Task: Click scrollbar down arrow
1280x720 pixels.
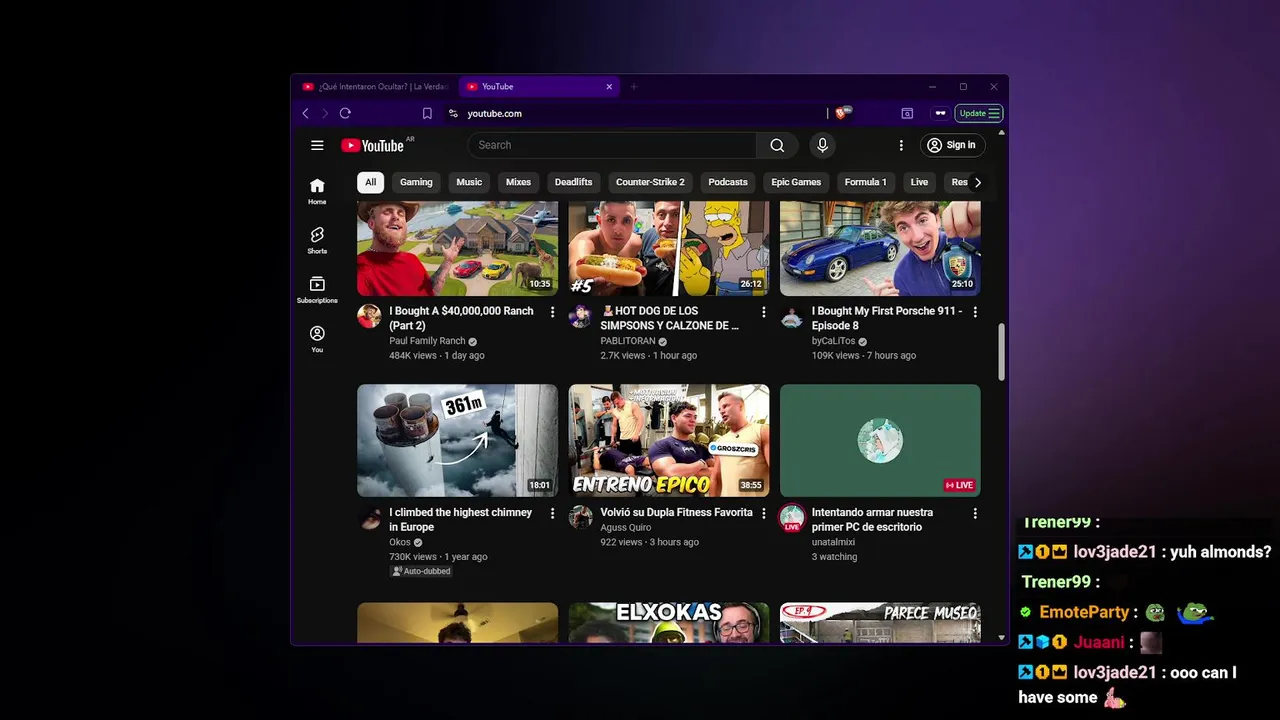Action: point(1001,637)
